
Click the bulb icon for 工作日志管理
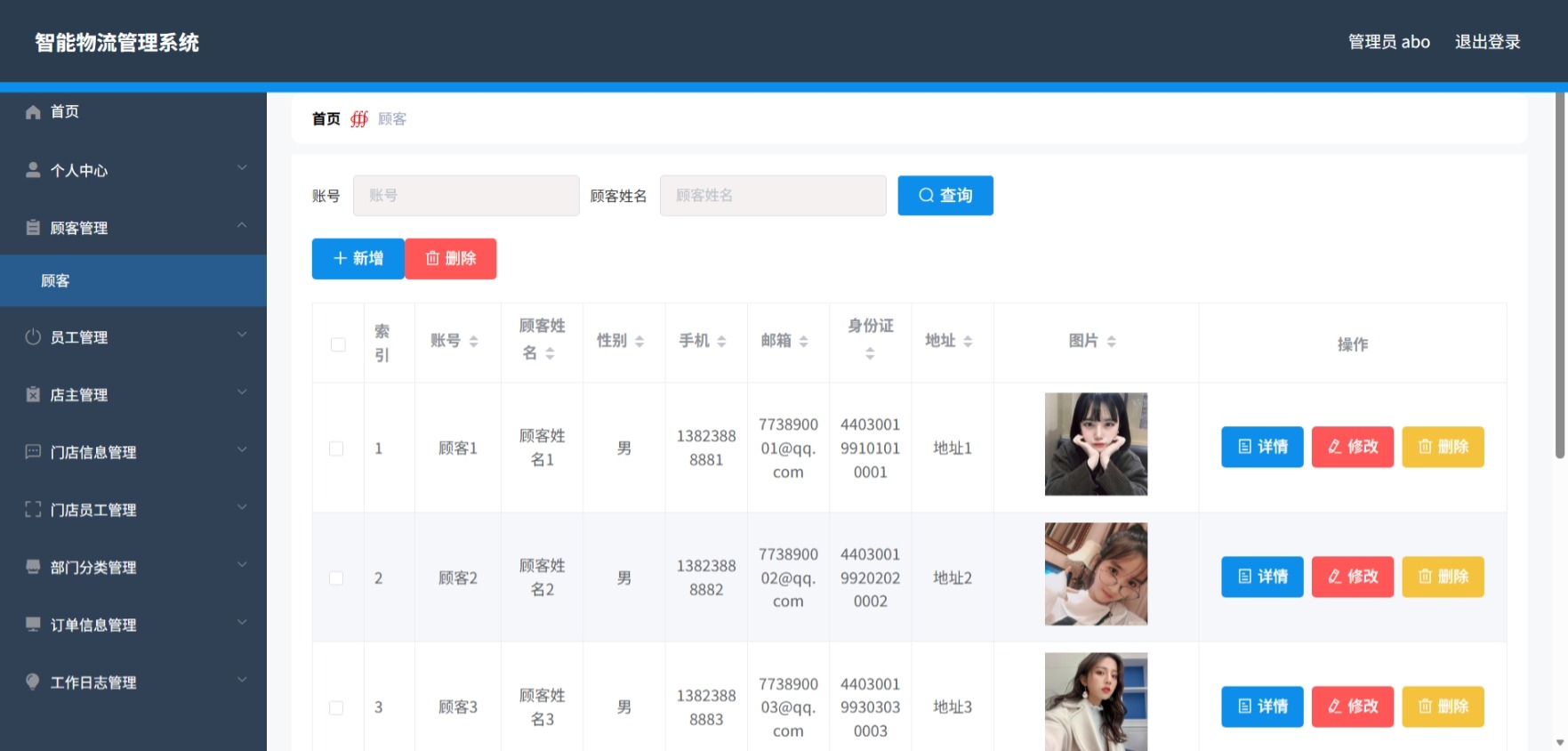point(33,682)
